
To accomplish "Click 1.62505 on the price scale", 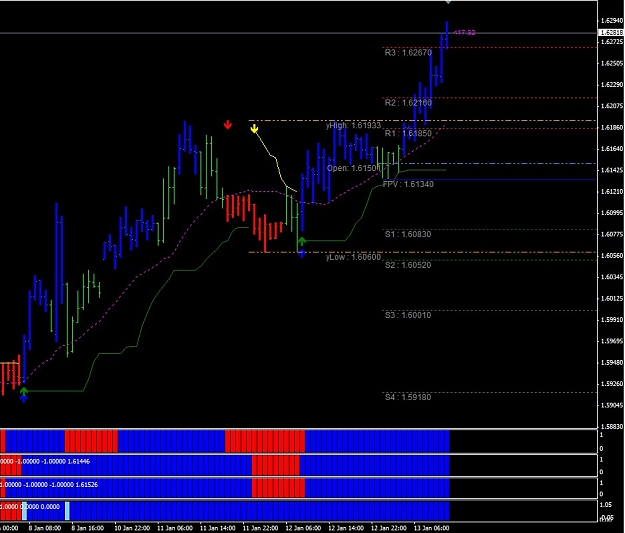I will 611,63.
